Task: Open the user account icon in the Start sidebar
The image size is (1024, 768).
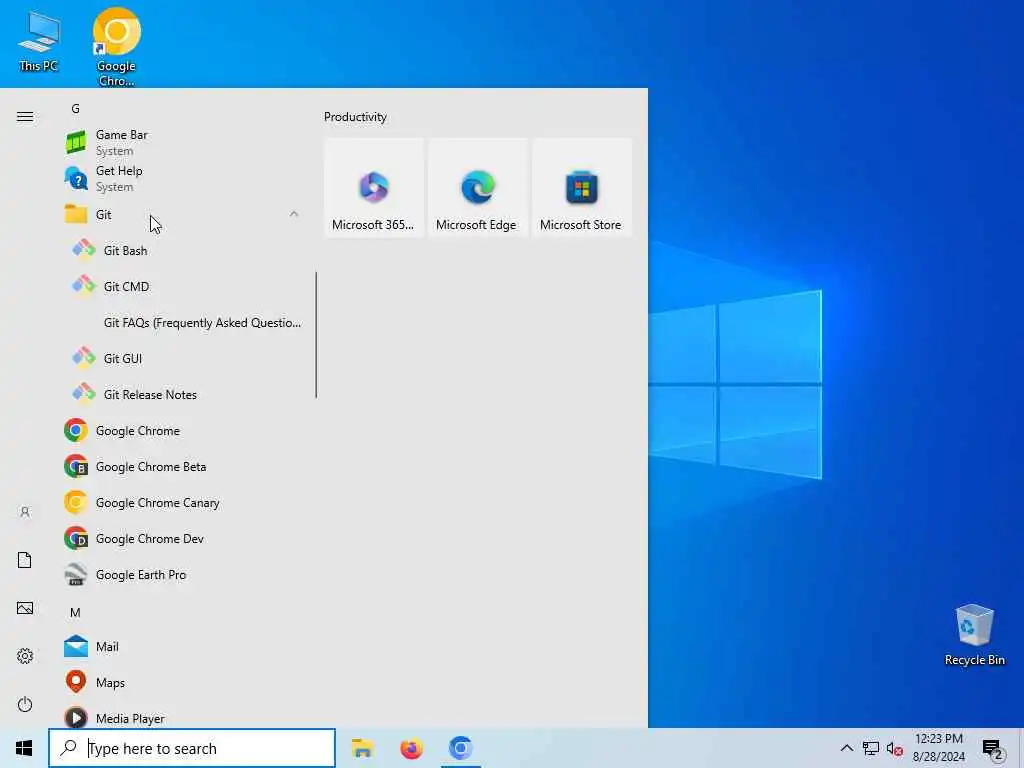Action: click(x=25, y=512)
